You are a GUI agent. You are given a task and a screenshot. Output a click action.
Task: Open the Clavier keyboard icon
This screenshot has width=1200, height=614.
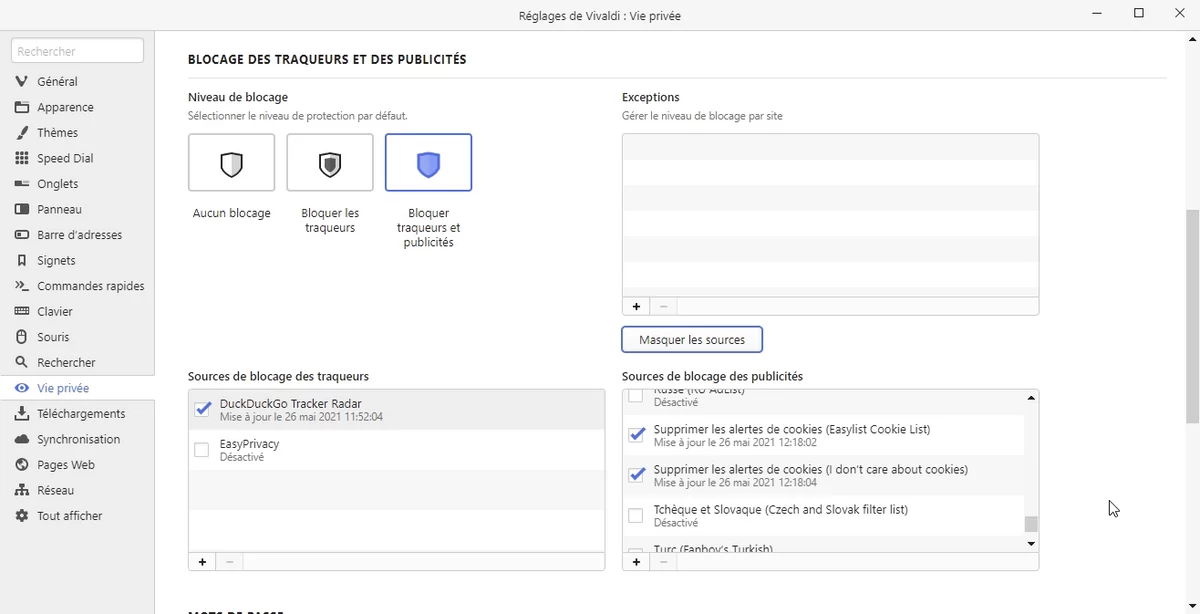22,312
